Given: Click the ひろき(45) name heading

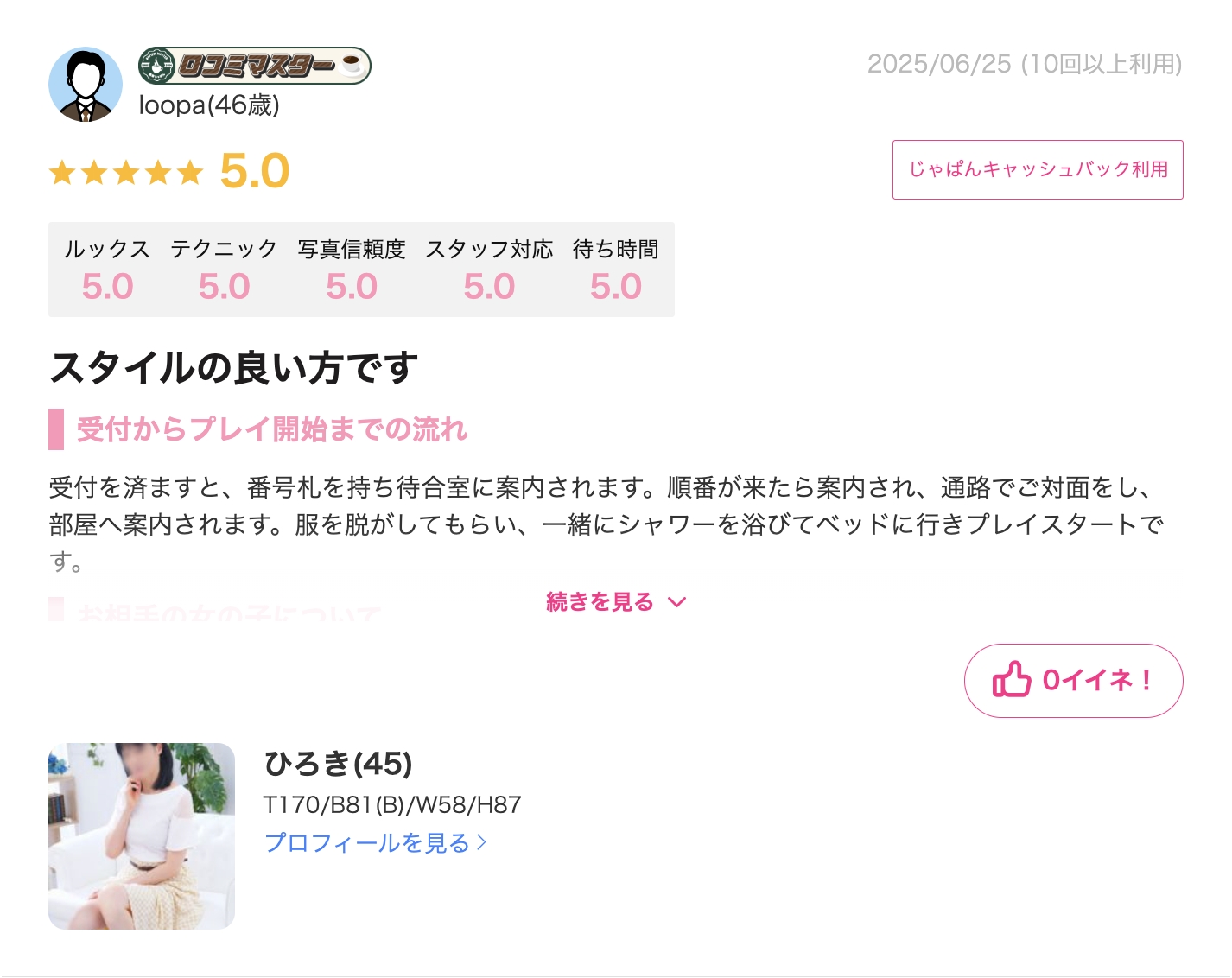Looking at the screenshot, I should (339, 764).
